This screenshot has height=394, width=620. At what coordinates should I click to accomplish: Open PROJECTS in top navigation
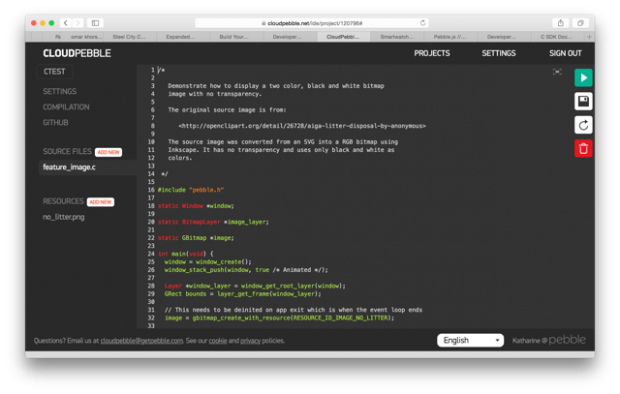pyautogui.click(x=432, y=53)
